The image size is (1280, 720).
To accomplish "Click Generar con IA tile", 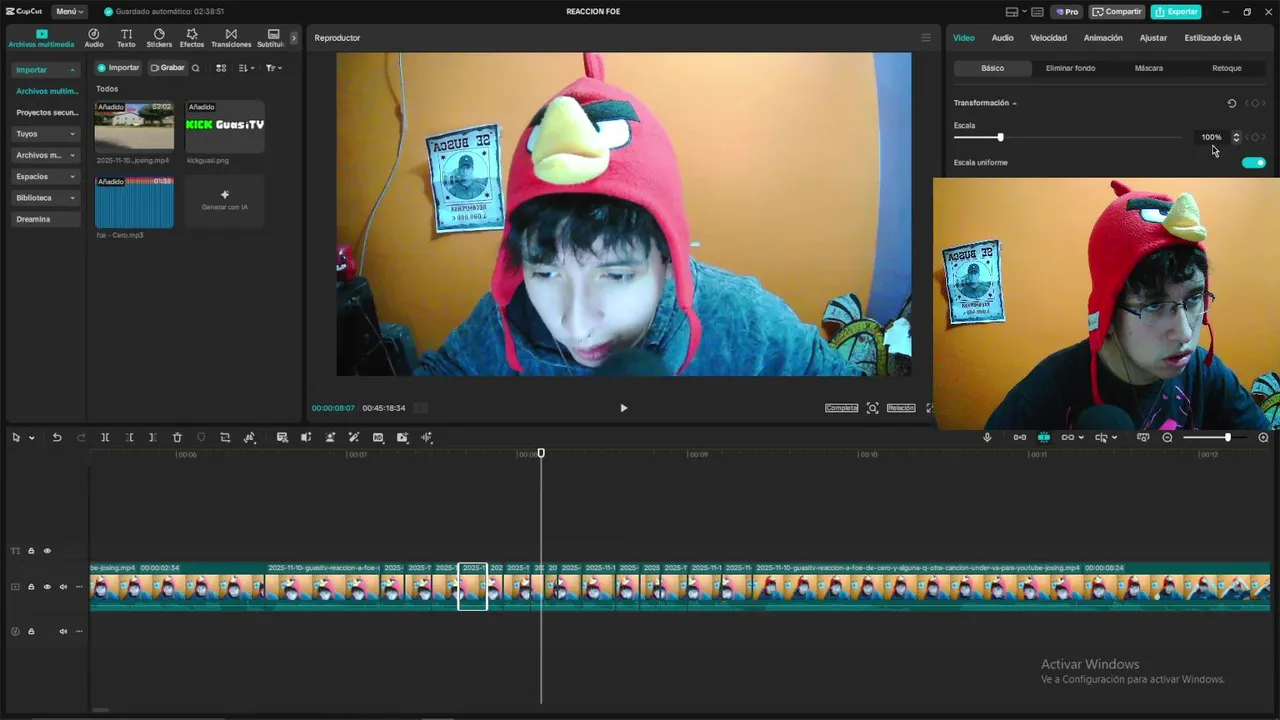I will click(x=225, y=201).
